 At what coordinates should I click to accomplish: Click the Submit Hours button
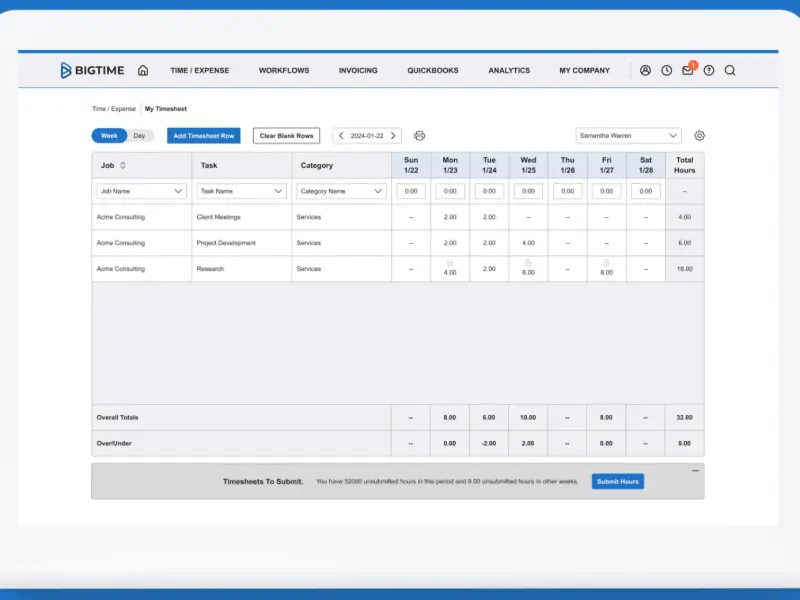point(618,482)
